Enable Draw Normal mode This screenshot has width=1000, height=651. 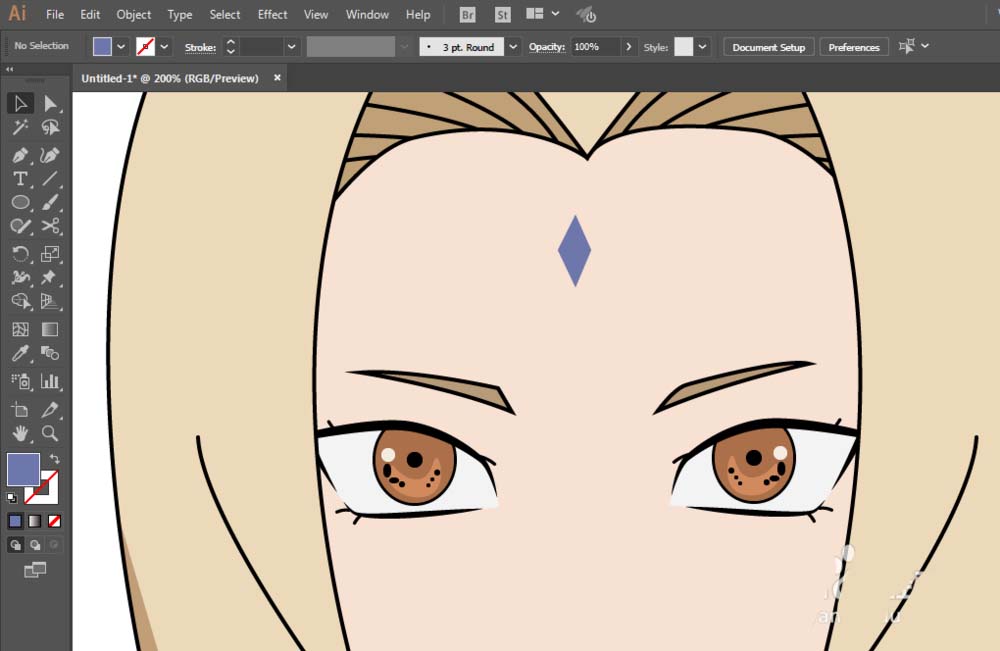click(x=15, y=545)
